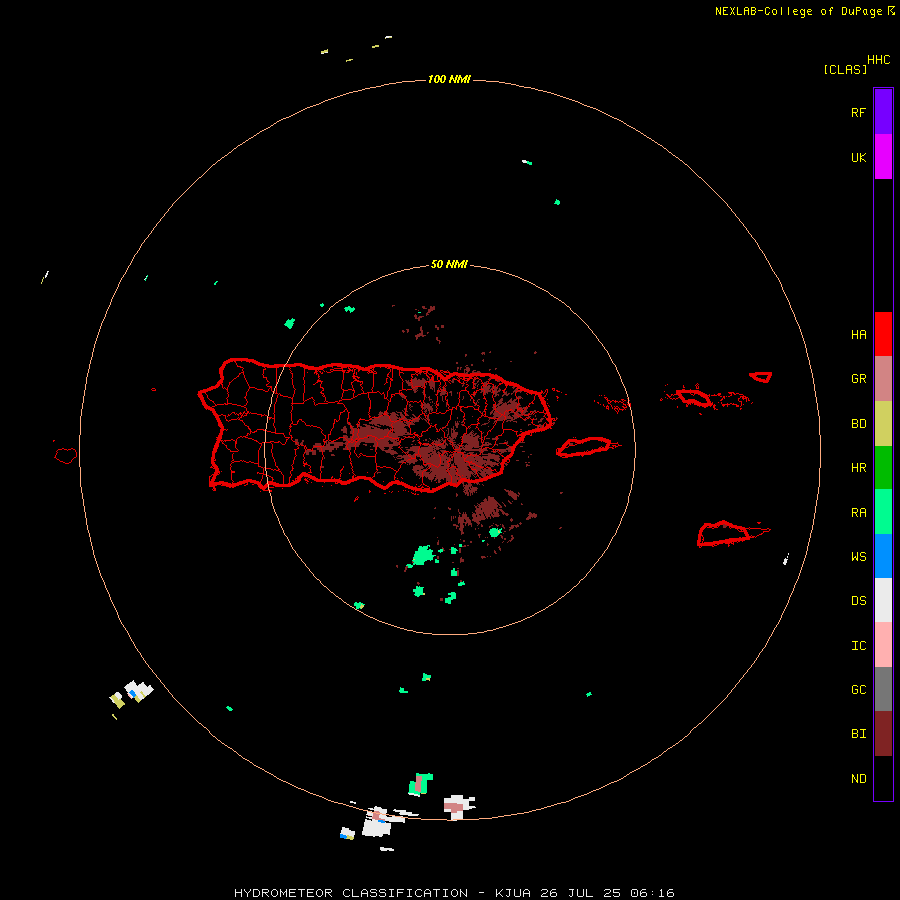Viewport: 900px width, 900px height.
Task: Click the BI brown legend swatch
Action: point(883,734)
